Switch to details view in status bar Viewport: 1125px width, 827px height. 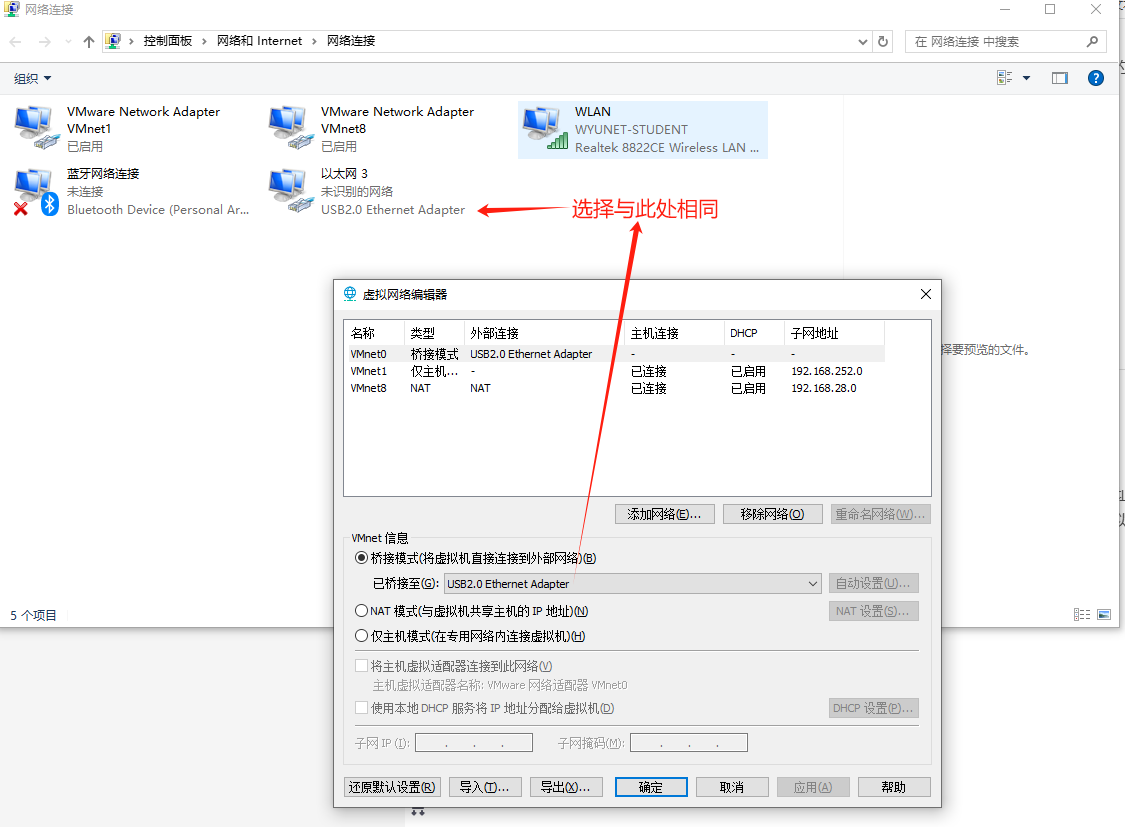pos(1081,615)
